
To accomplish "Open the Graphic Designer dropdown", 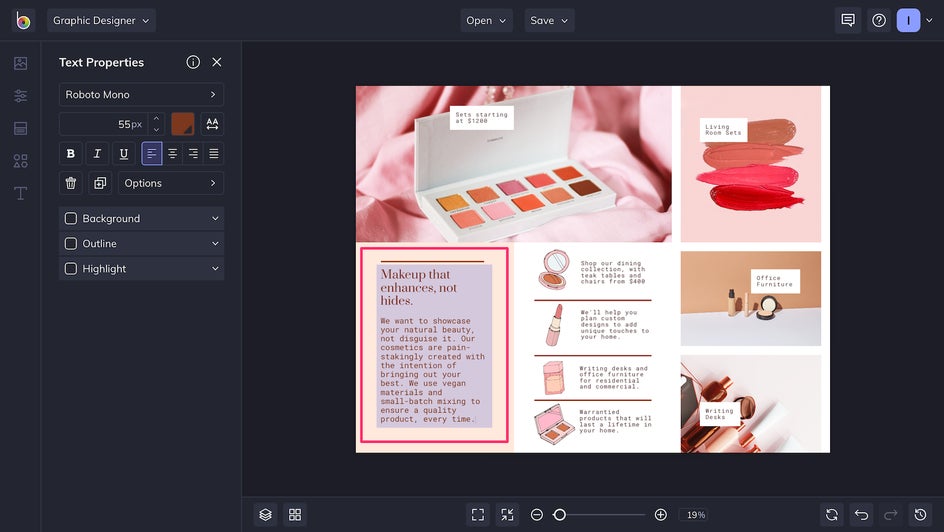I will (x=101, y=20).
